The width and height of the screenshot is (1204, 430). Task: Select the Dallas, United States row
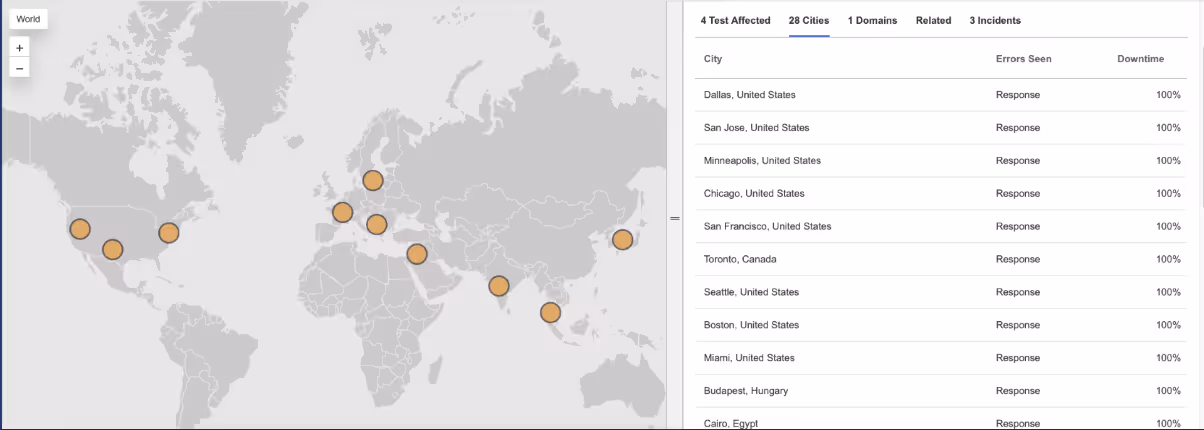click(941, 95)
